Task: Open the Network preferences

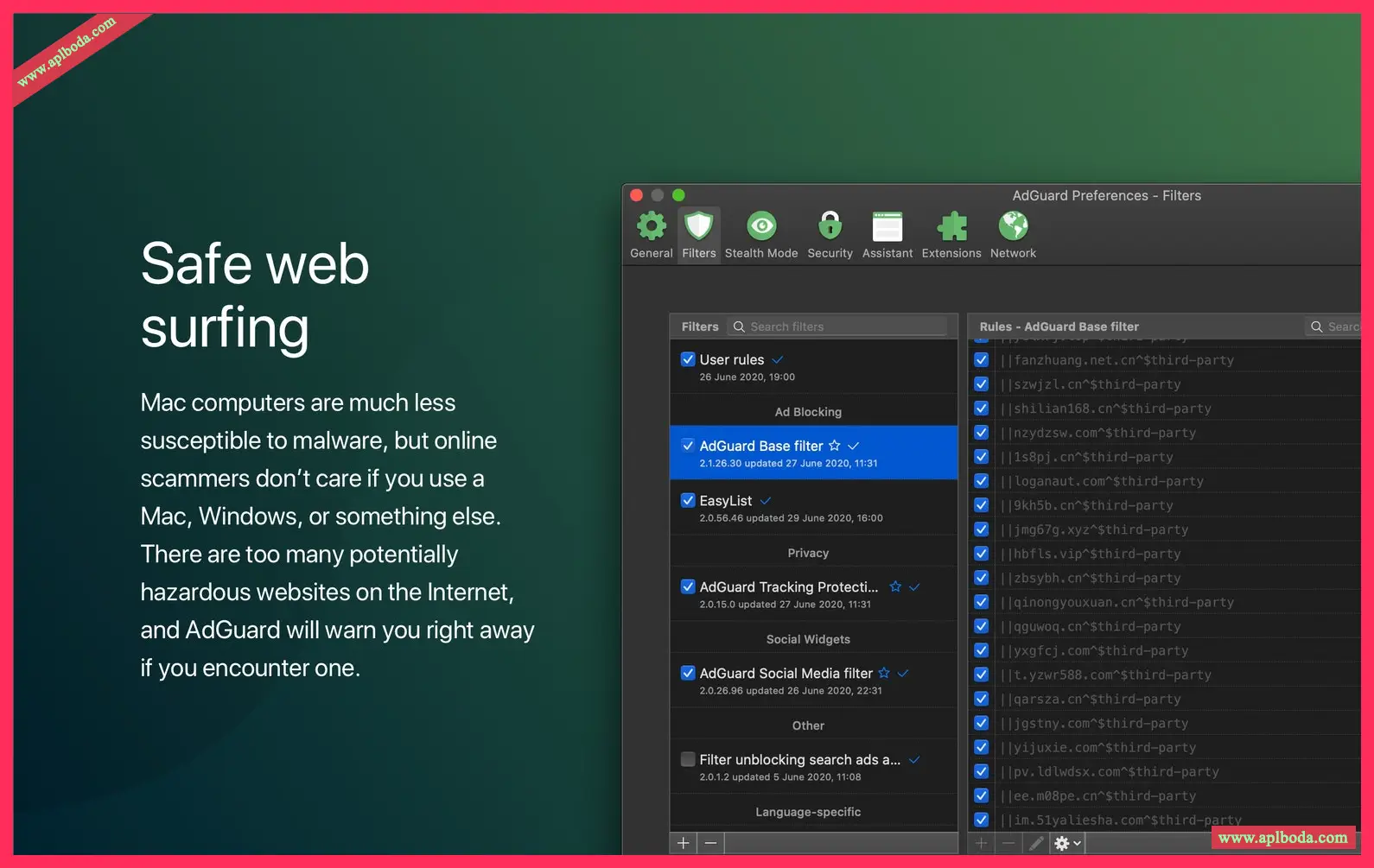Action: pyautogui.click(x=1013, y=235)
